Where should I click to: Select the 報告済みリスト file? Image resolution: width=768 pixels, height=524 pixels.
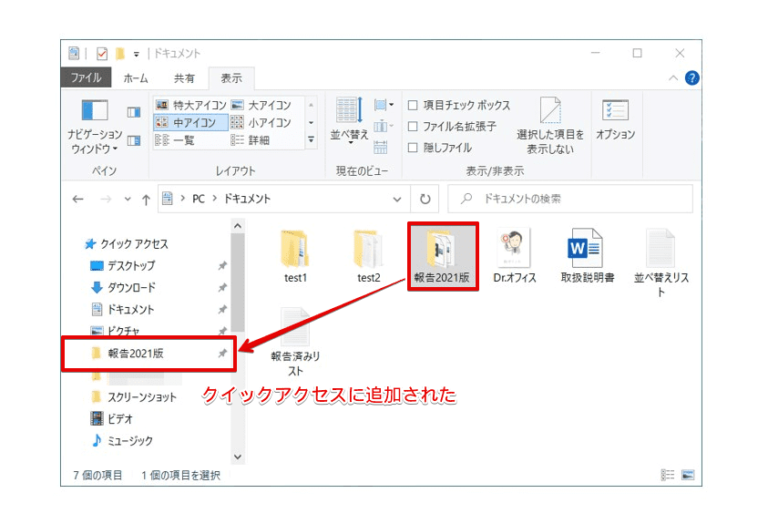click(x=295, y=342)
